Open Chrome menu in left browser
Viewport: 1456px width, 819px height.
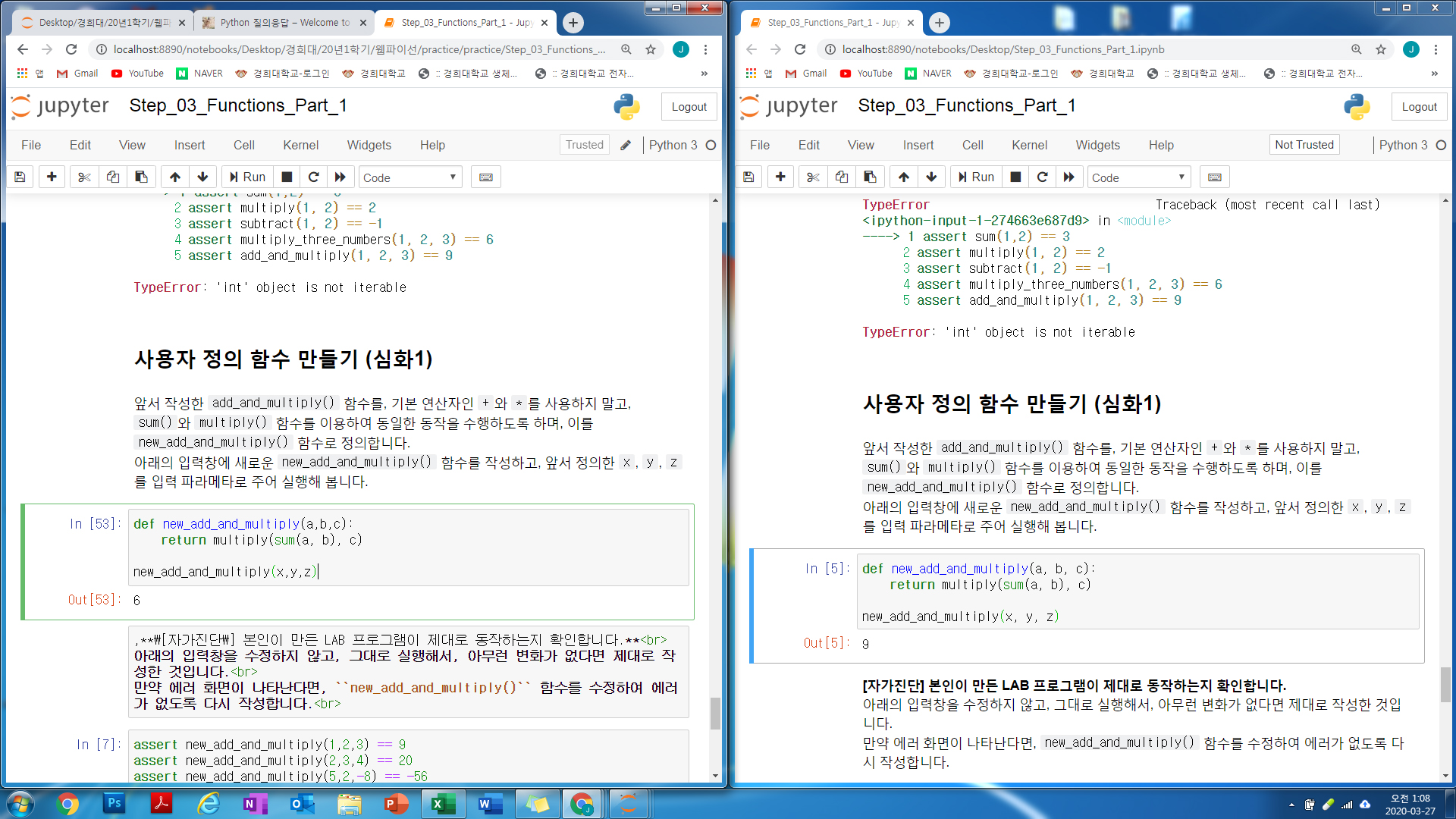click(x=705, y=49)
